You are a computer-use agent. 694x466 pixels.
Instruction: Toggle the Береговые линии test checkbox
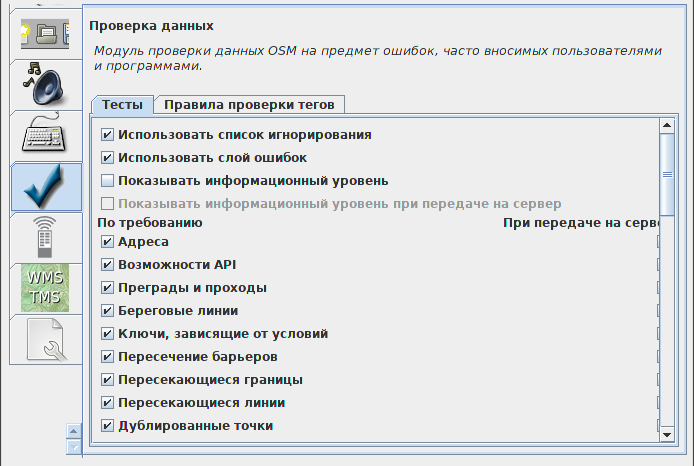click(107, 311)
